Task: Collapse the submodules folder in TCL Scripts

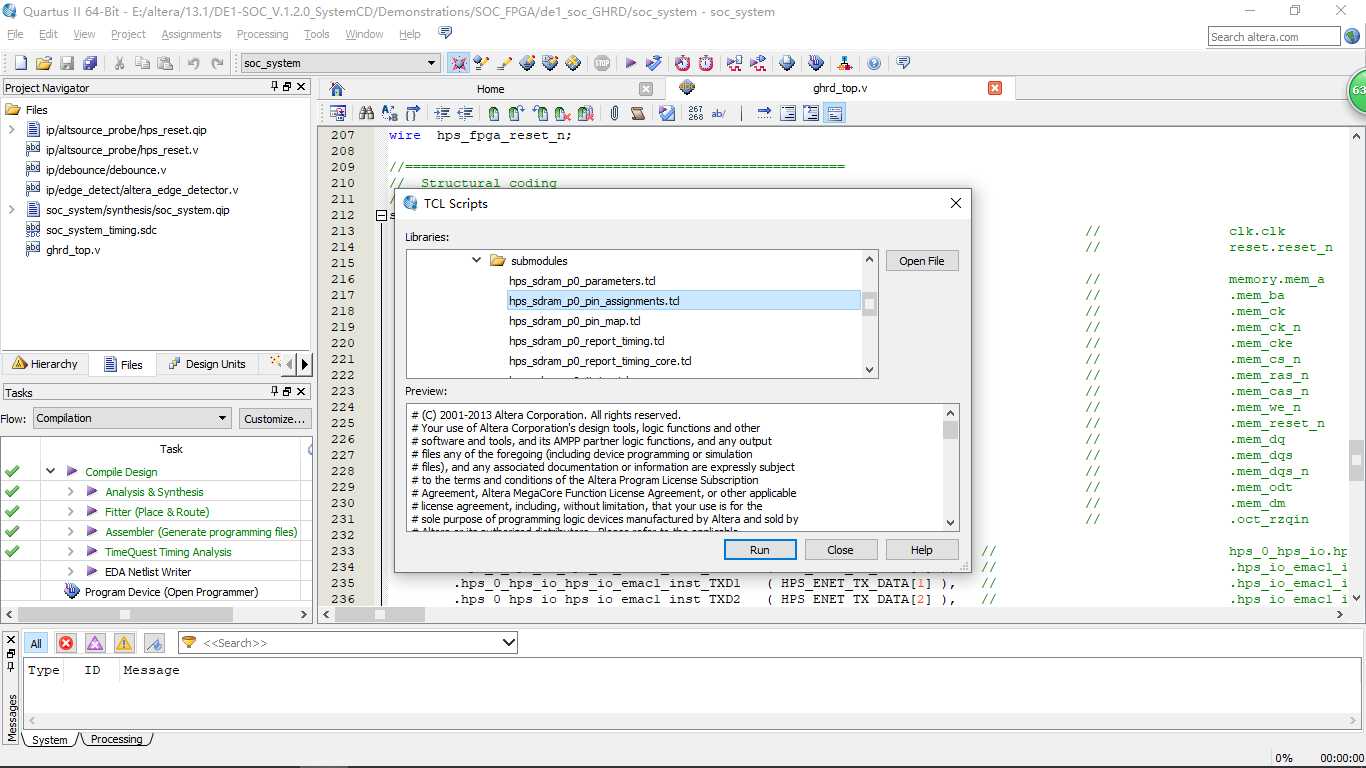Action: coord(477,260)
